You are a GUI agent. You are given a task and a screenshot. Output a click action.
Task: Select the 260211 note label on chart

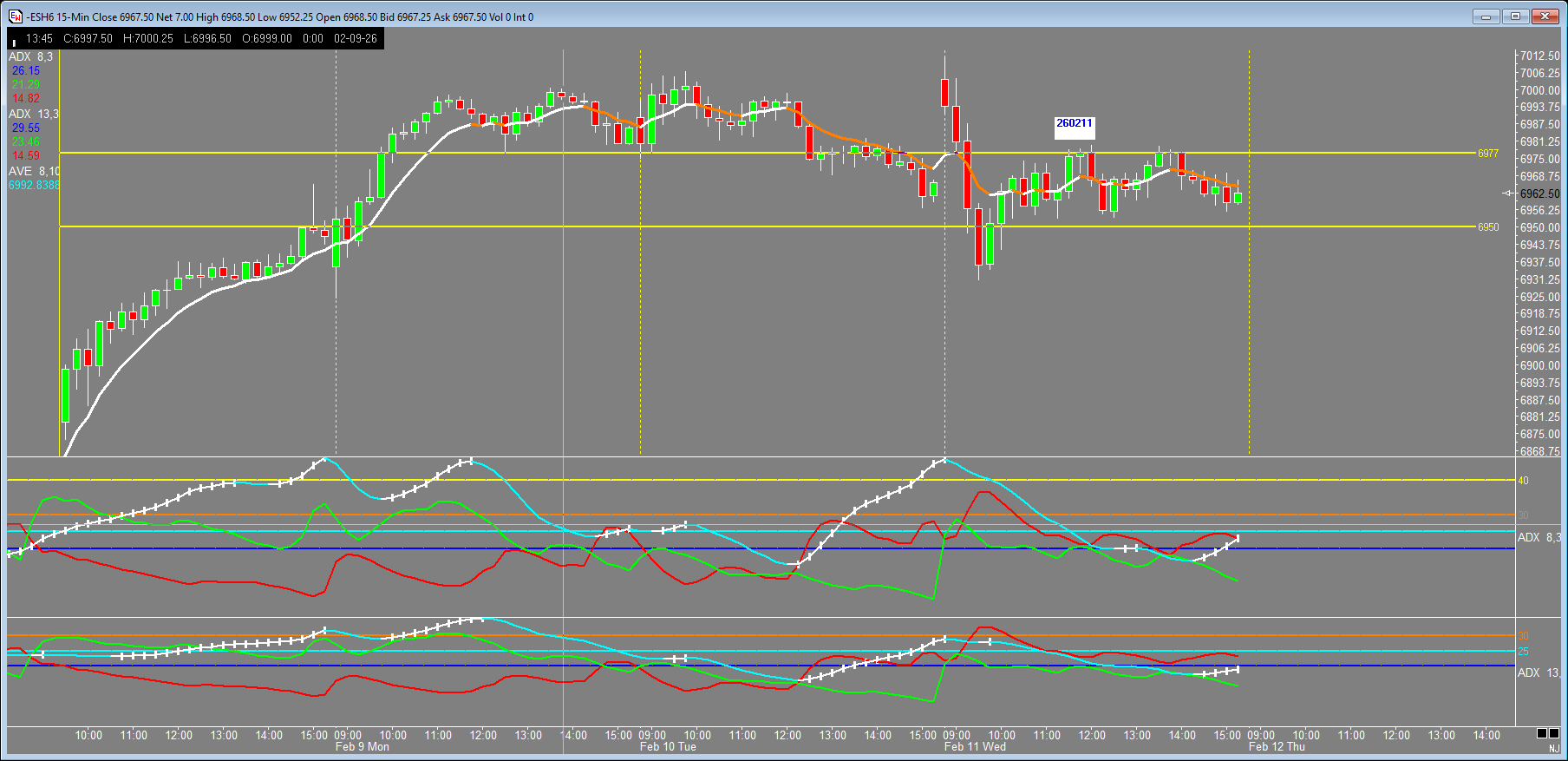(x=1074, y=124)
